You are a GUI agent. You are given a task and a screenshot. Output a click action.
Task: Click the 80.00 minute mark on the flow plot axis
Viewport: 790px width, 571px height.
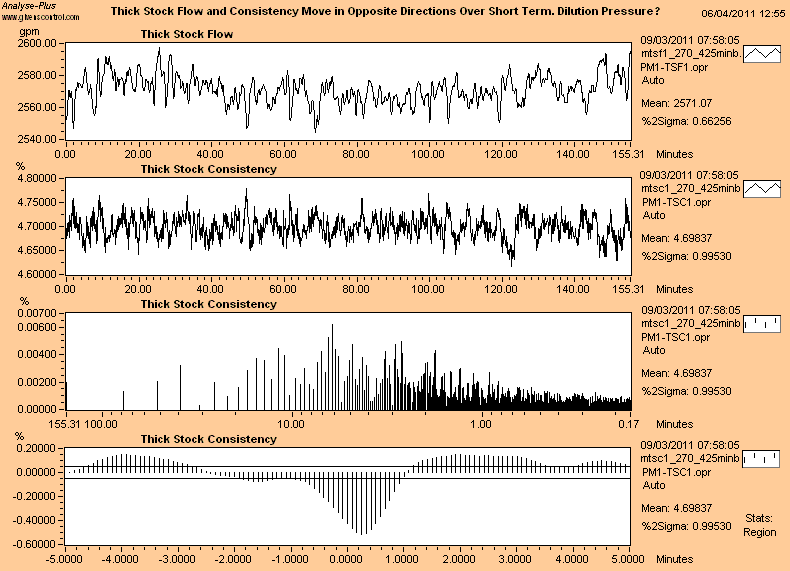pos(355,155)
